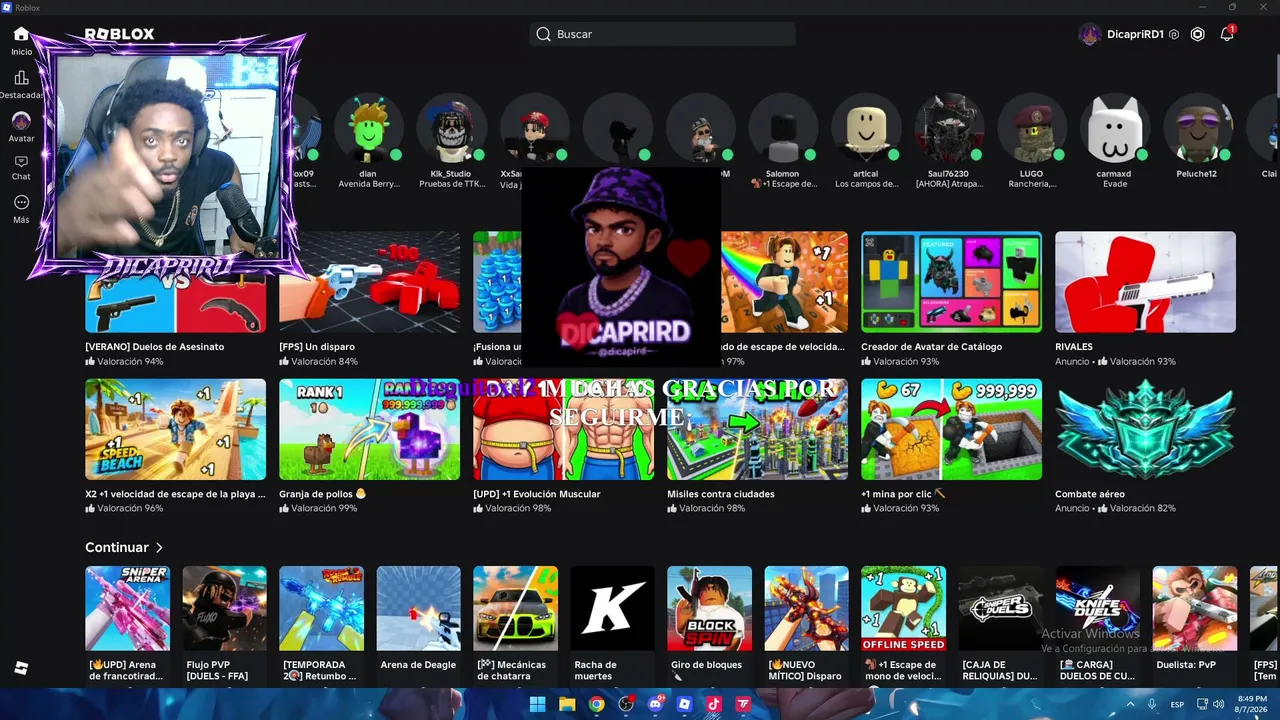Open friend LUGO's avatar
The image size is (1280, 720).
1032,128
